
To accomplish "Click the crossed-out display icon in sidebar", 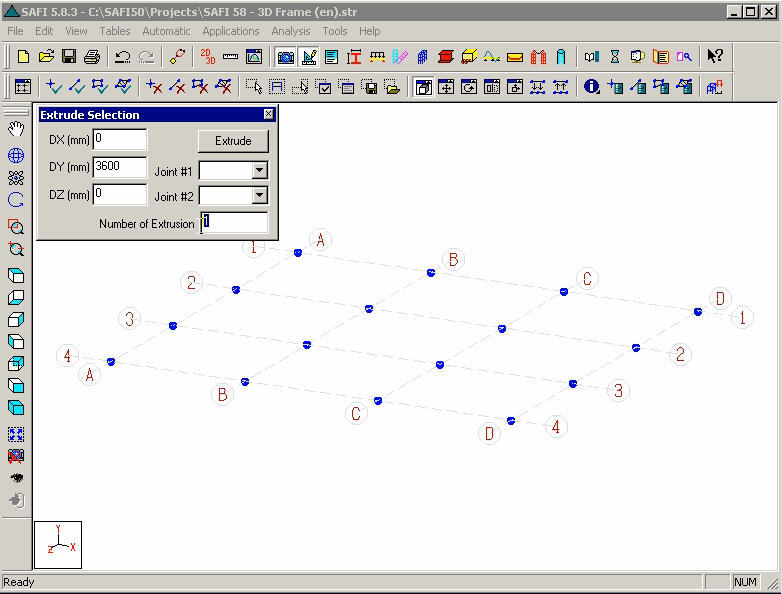I will coord(16,456).
